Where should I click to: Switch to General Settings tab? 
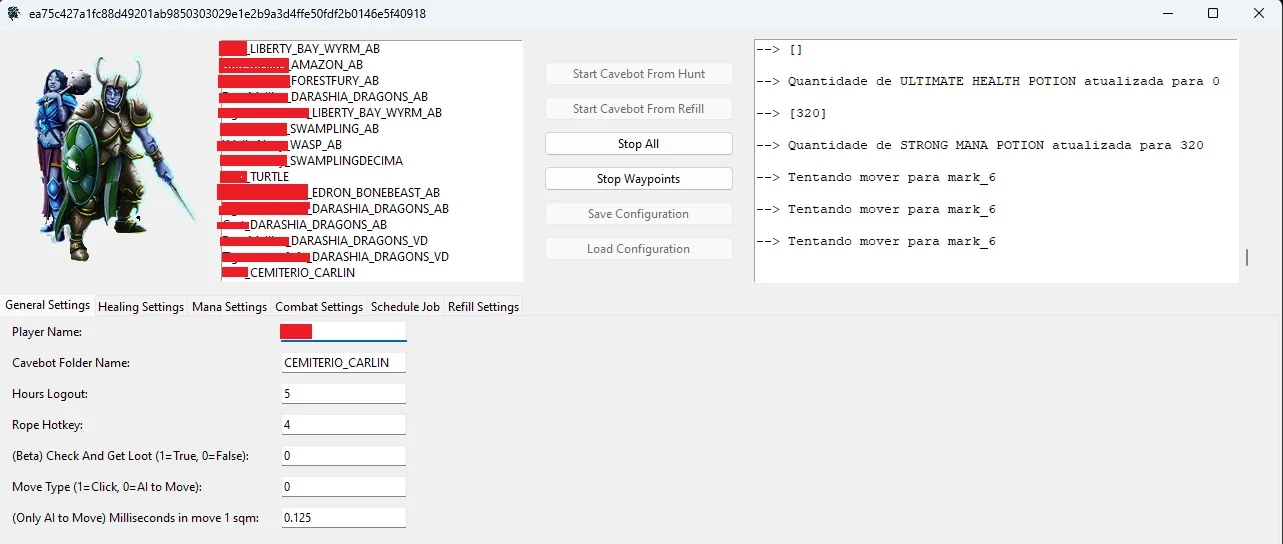(x=47, y=305)
